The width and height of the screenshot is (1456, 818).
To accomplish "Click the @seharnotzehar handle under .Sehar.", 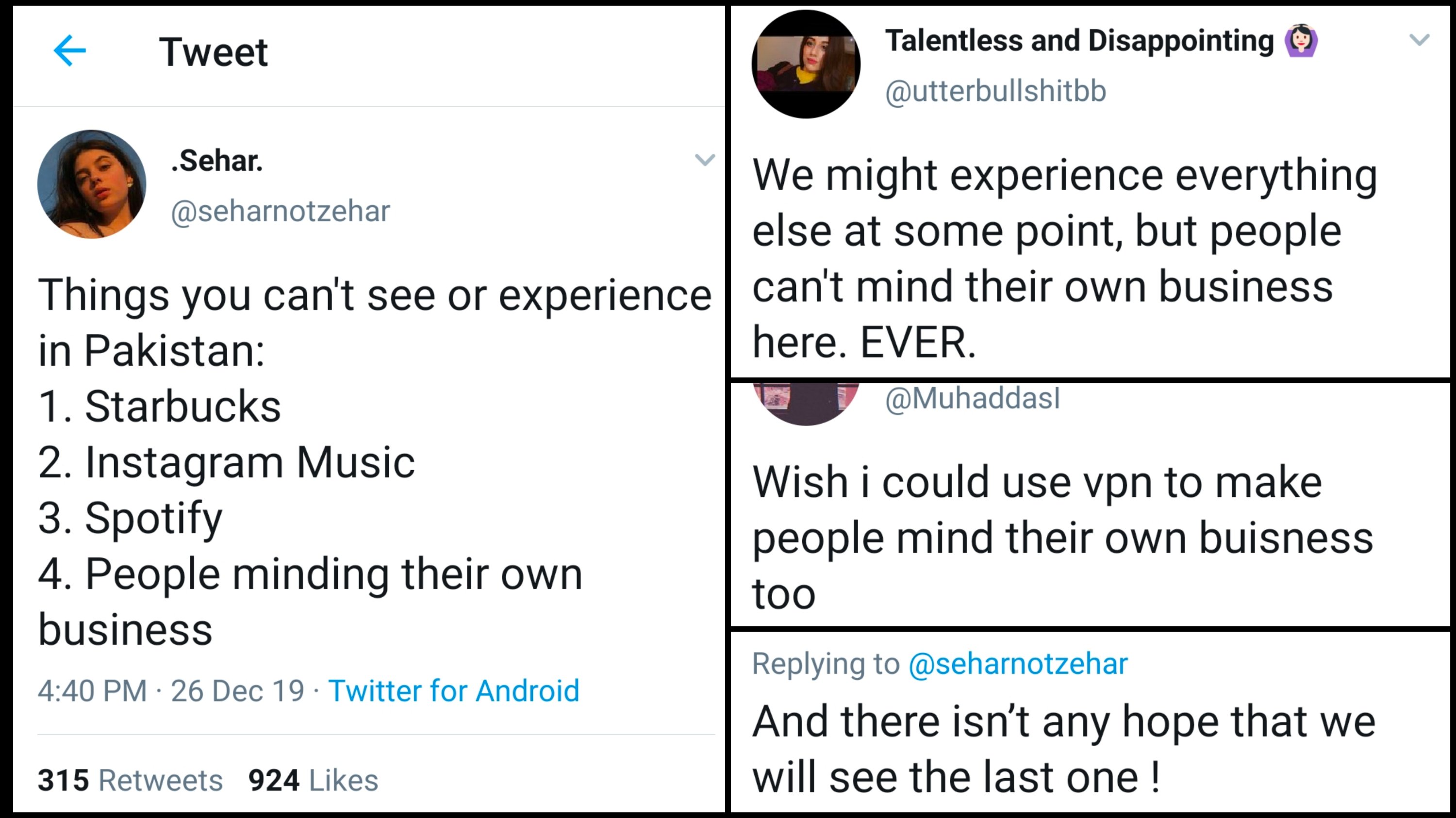I will [281, 211].
